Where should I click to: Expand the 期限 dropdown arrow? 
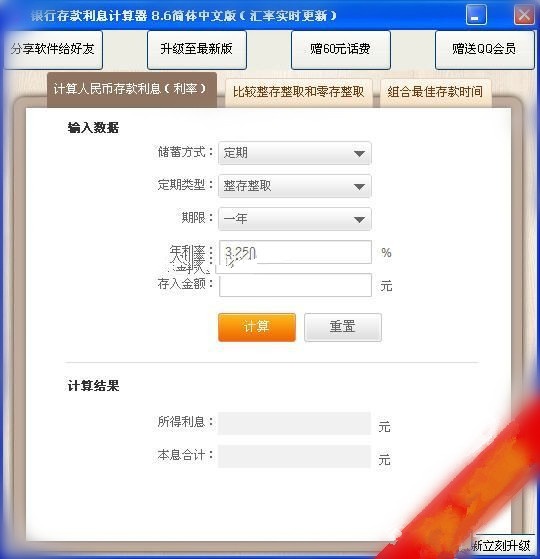(359, 219)
